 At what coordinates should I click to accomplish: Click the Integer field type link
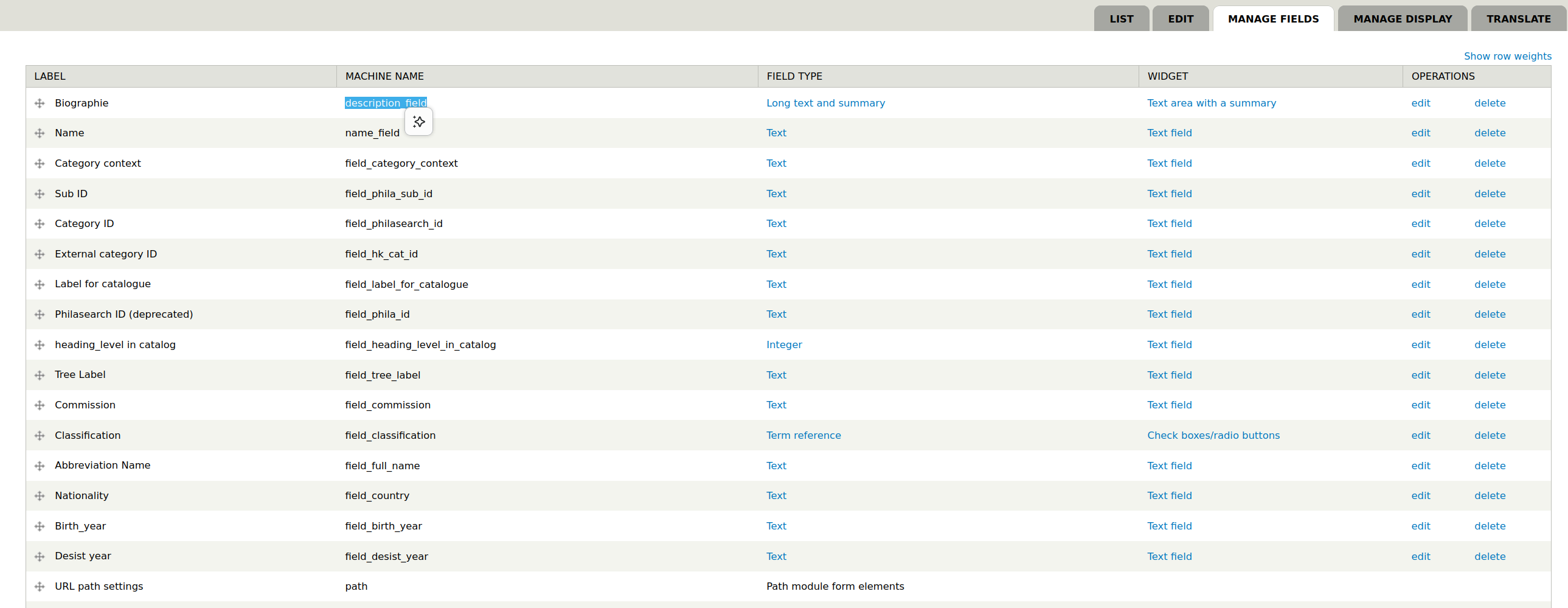pos(783,345)
